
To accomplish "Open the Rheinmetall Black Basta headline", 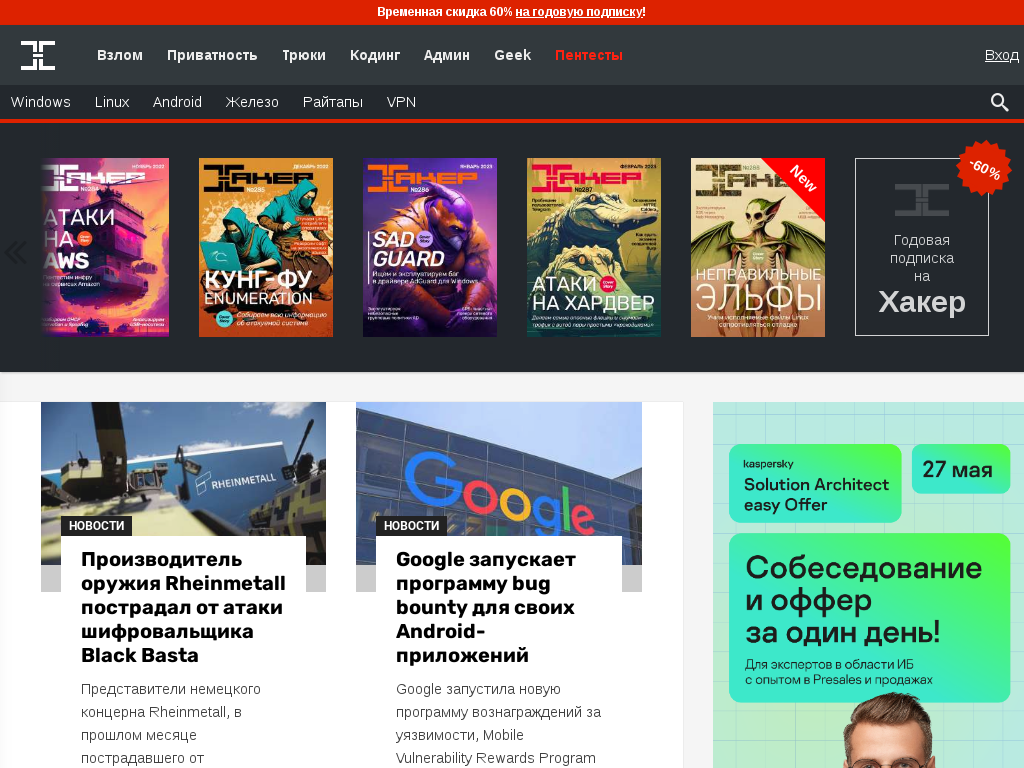I will pos(183,607).
